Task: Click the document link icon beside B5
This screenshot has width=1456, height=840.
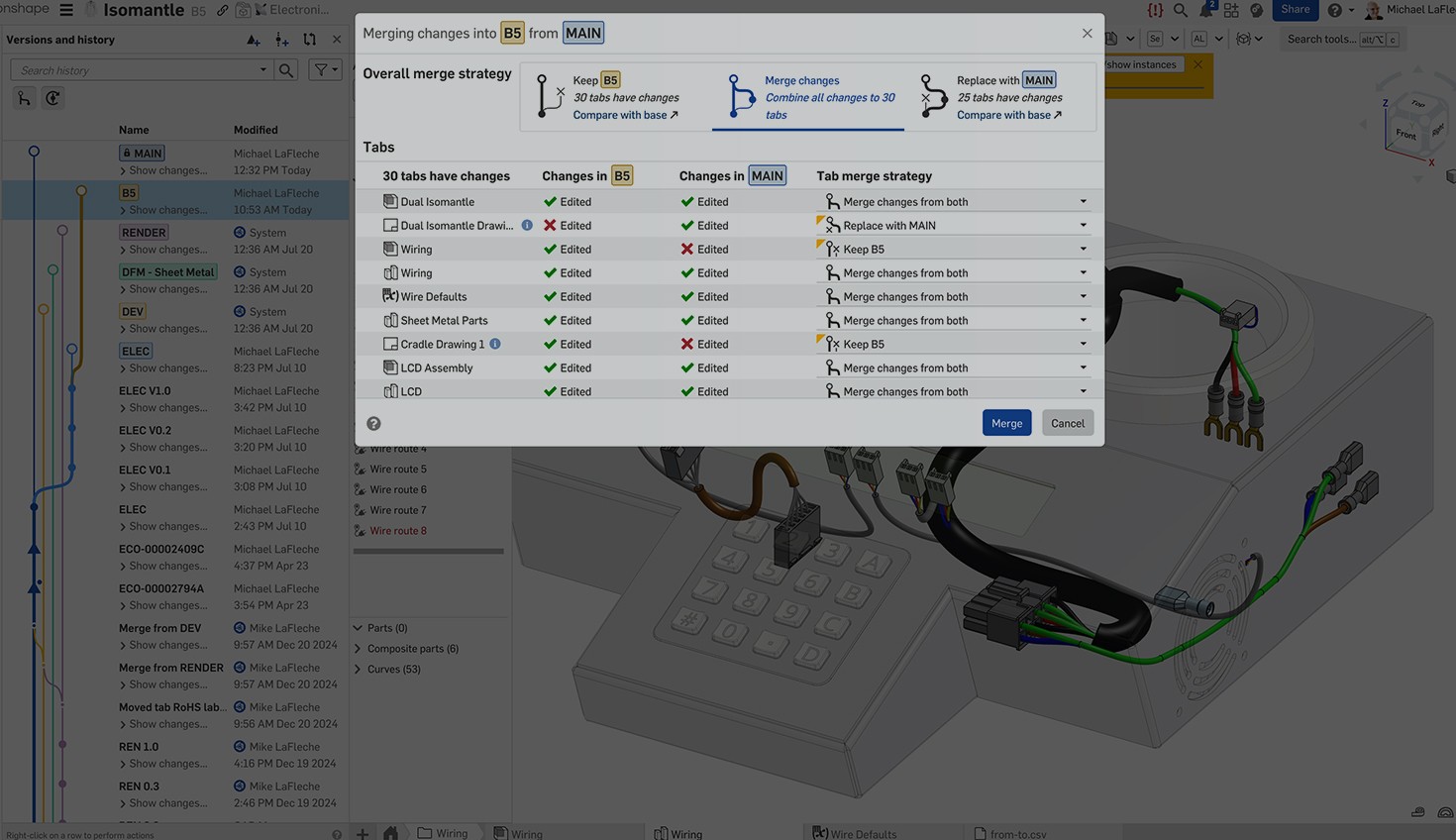Action: point(222,11)
